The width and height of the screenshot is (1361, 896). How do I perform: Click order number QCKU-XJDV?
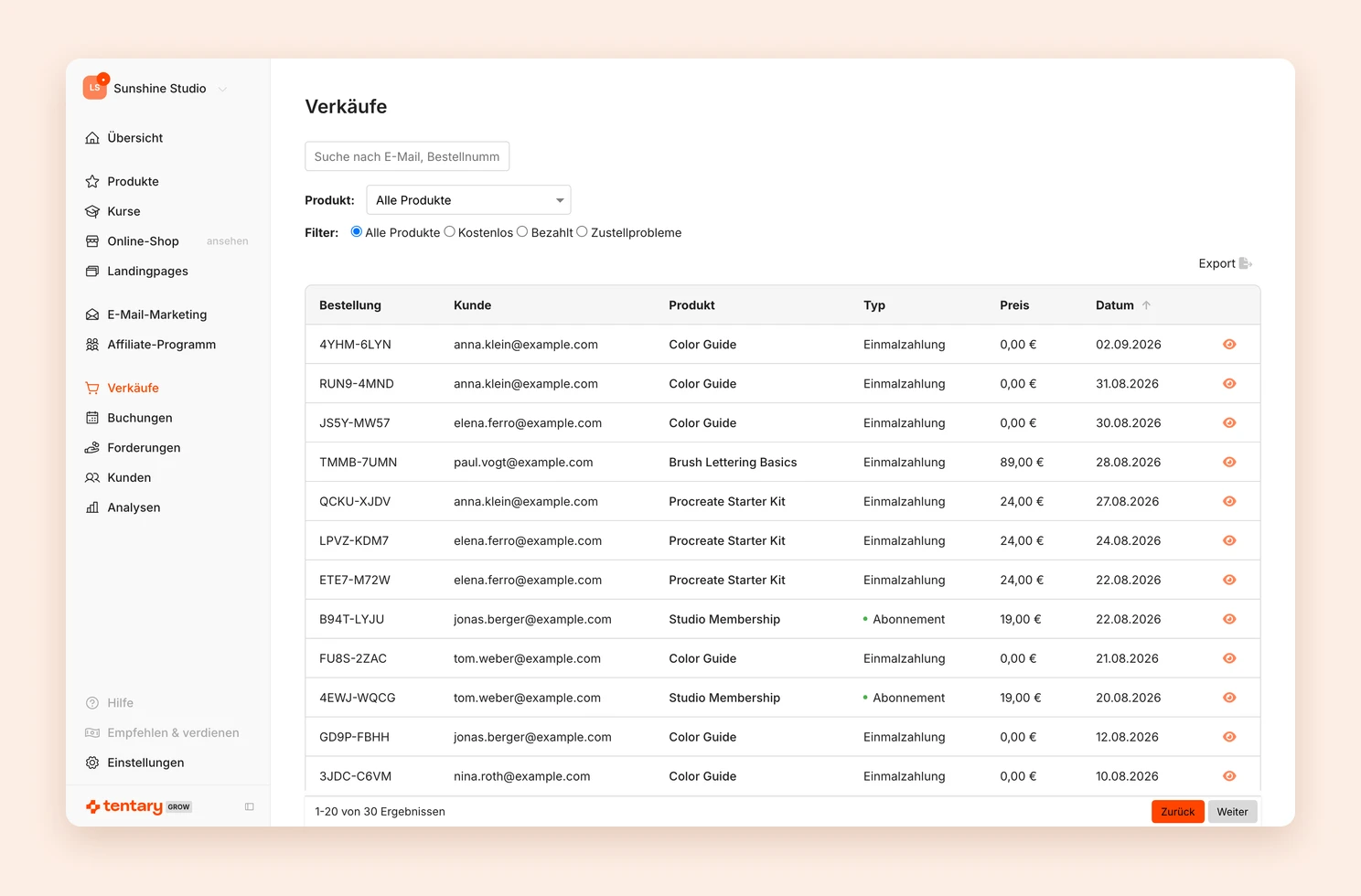click(355, 502)
